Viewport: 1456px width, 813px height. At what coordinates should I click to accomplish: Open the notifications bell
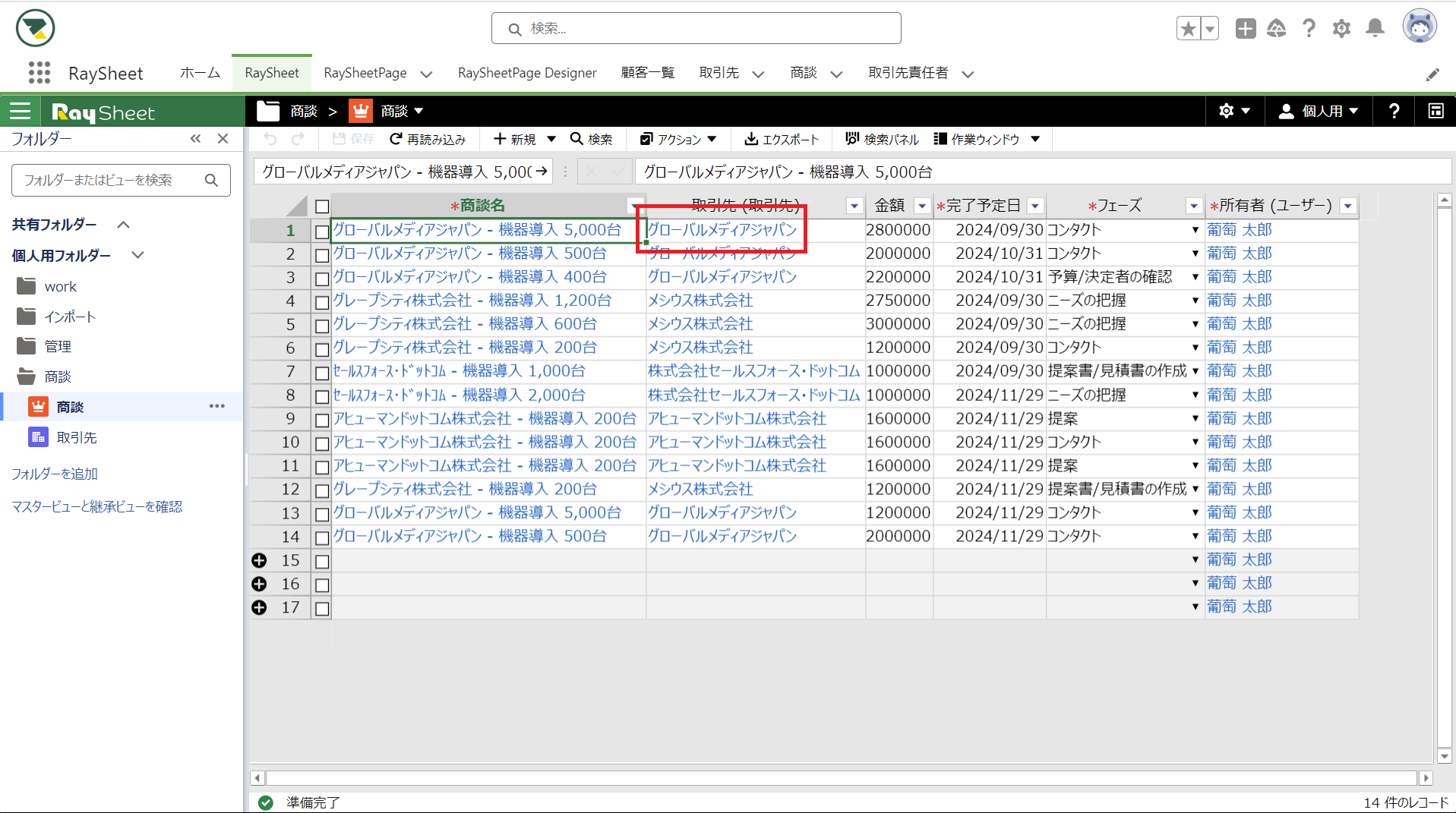click(x=1375, y=29)
